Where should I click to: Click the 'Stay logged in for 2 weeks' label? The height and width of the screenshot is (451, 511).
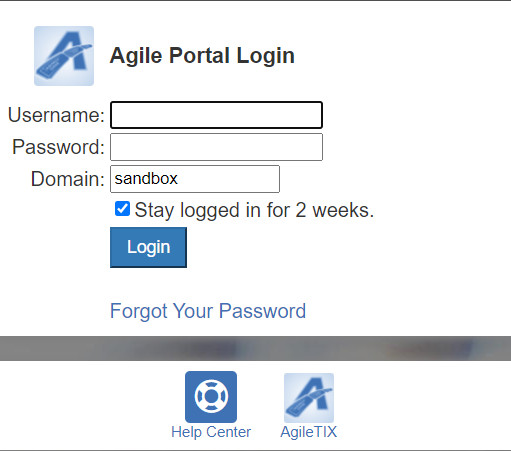coord(254,210)
